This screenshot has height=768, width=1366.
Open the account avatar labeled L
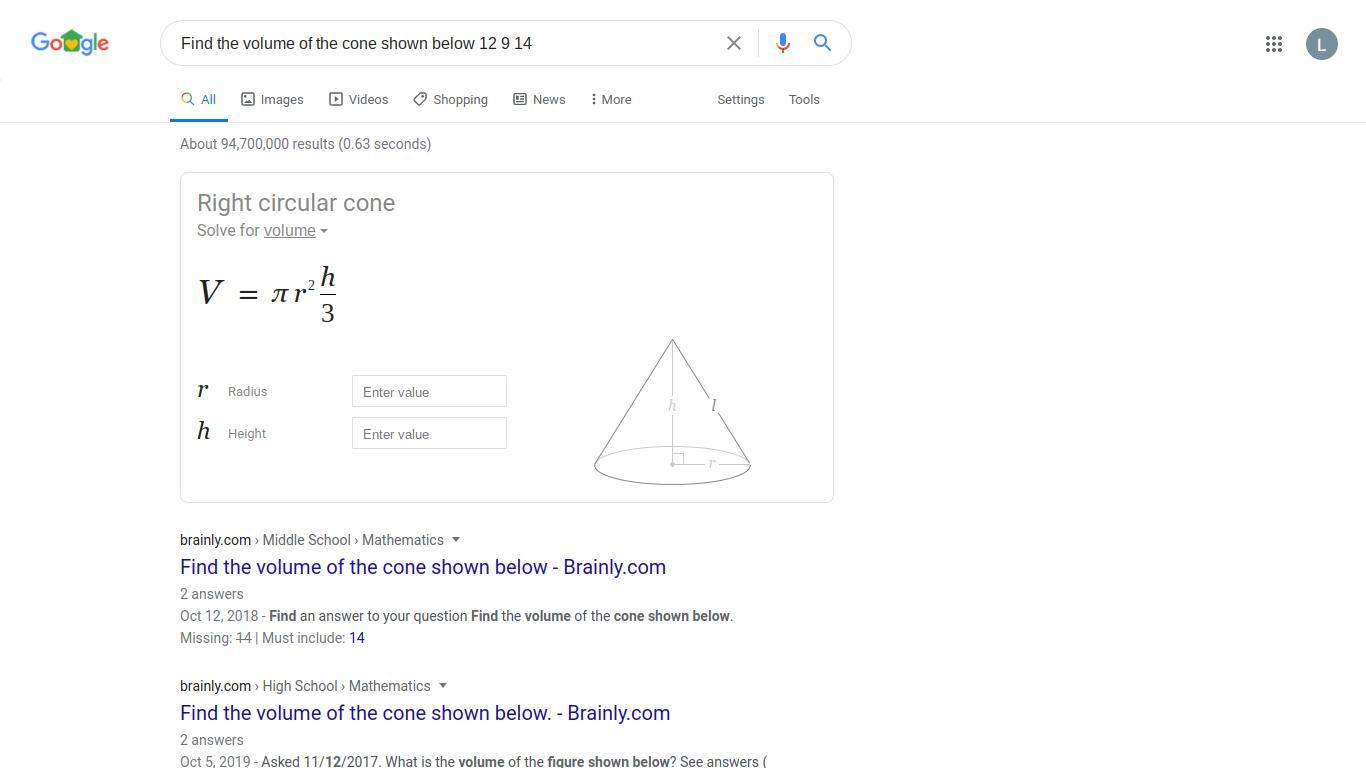pyautogui.click(x=1322, y=44)
